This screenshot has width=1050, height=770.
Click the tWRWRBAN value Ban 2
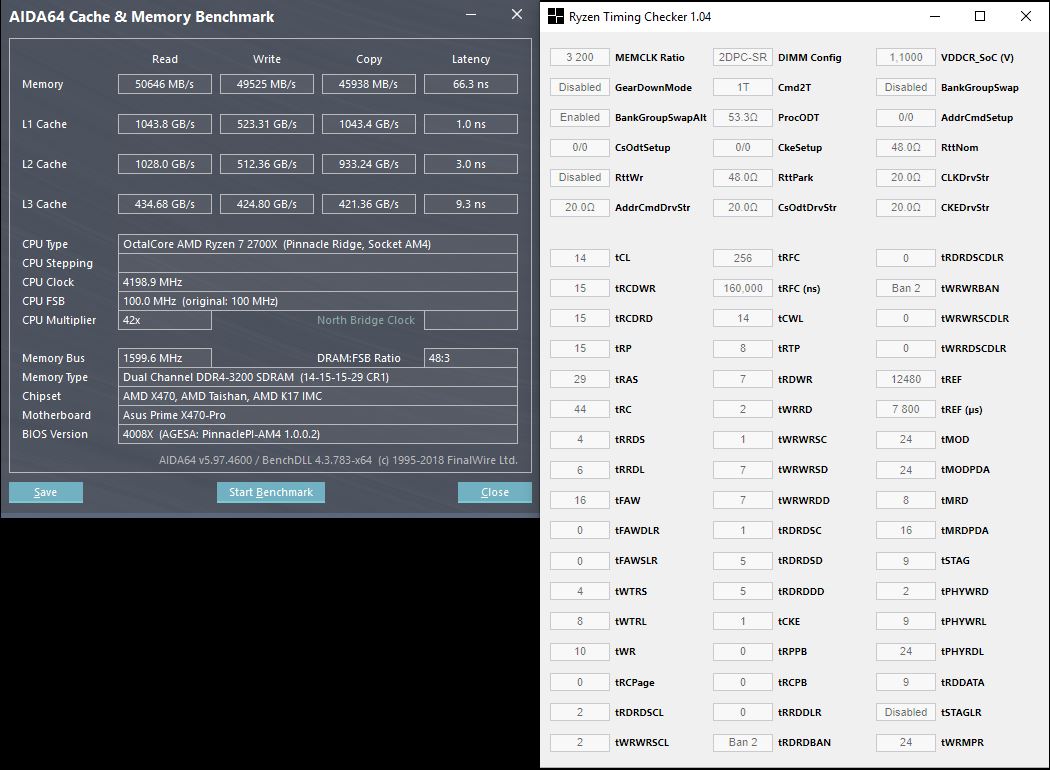tap(905, 289)
